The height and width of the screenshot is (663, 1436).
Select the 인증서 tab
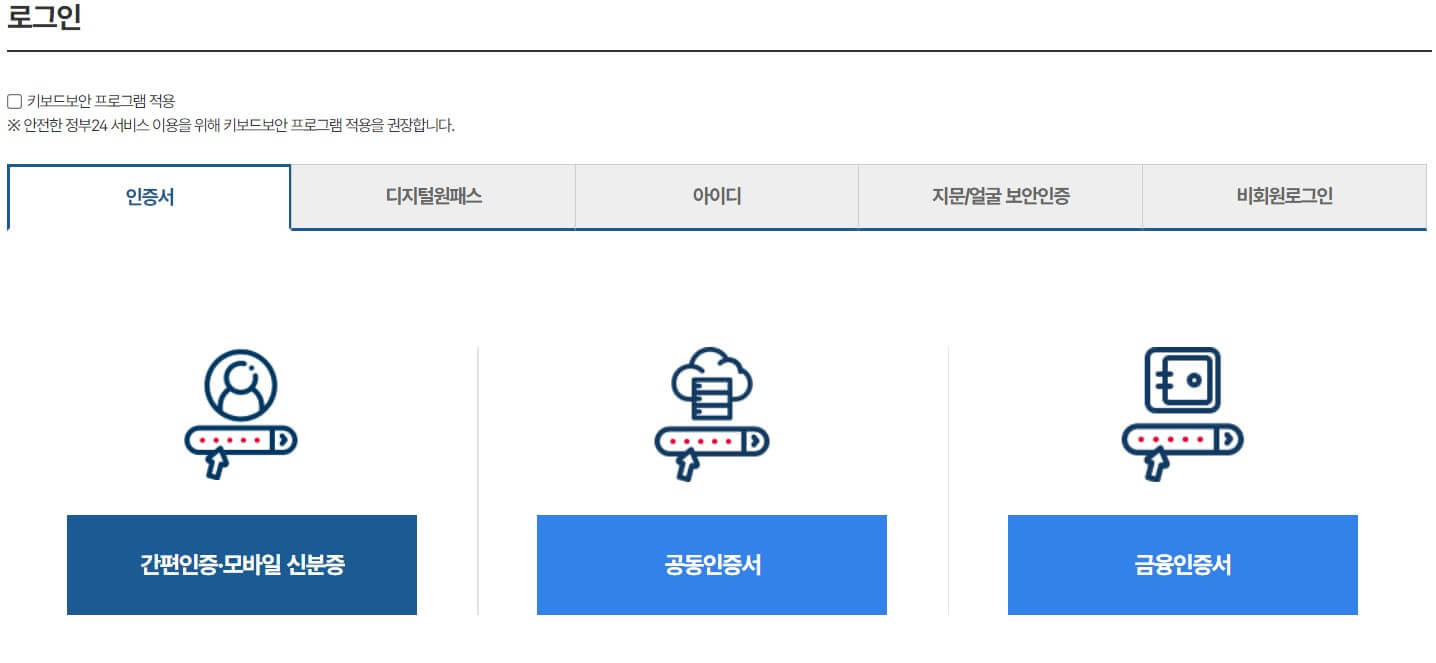[148, 197]
